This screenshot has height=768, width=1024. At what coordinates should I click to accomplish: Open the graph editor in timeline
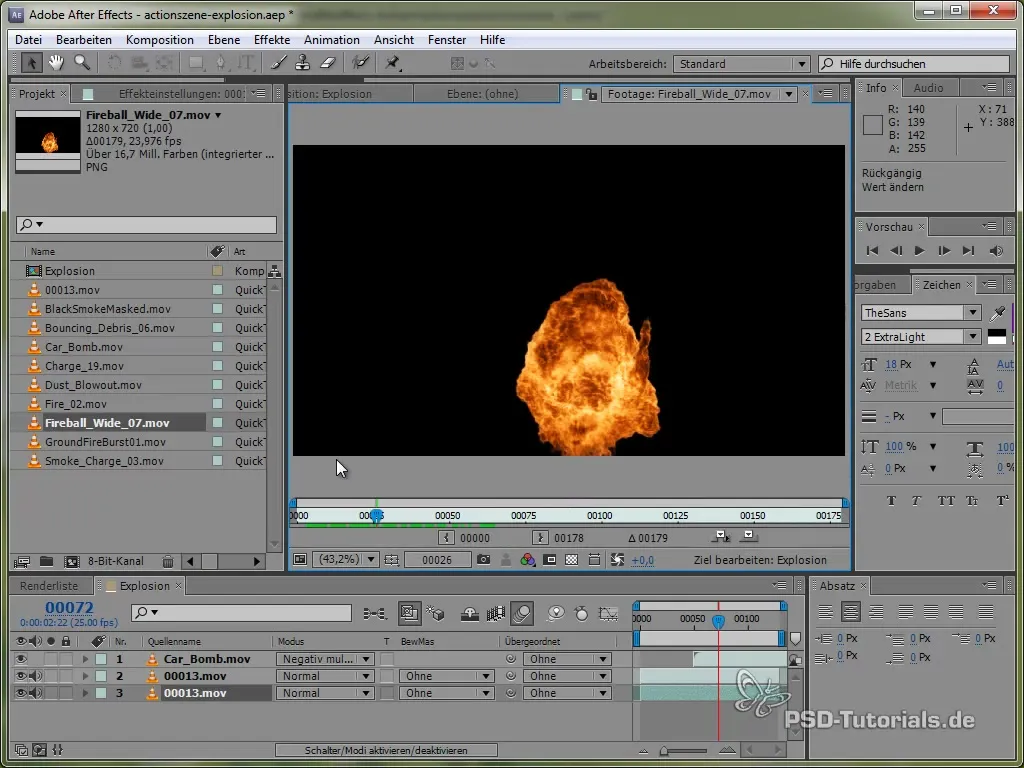[608, 613]
